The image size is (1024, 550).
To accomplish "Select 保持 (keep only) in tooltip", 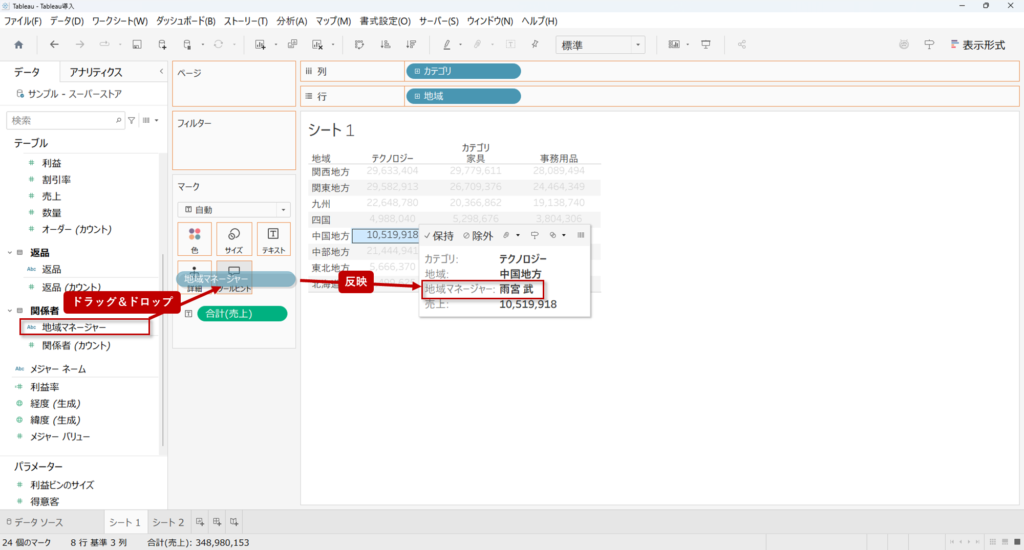I will tap(438, 236).
